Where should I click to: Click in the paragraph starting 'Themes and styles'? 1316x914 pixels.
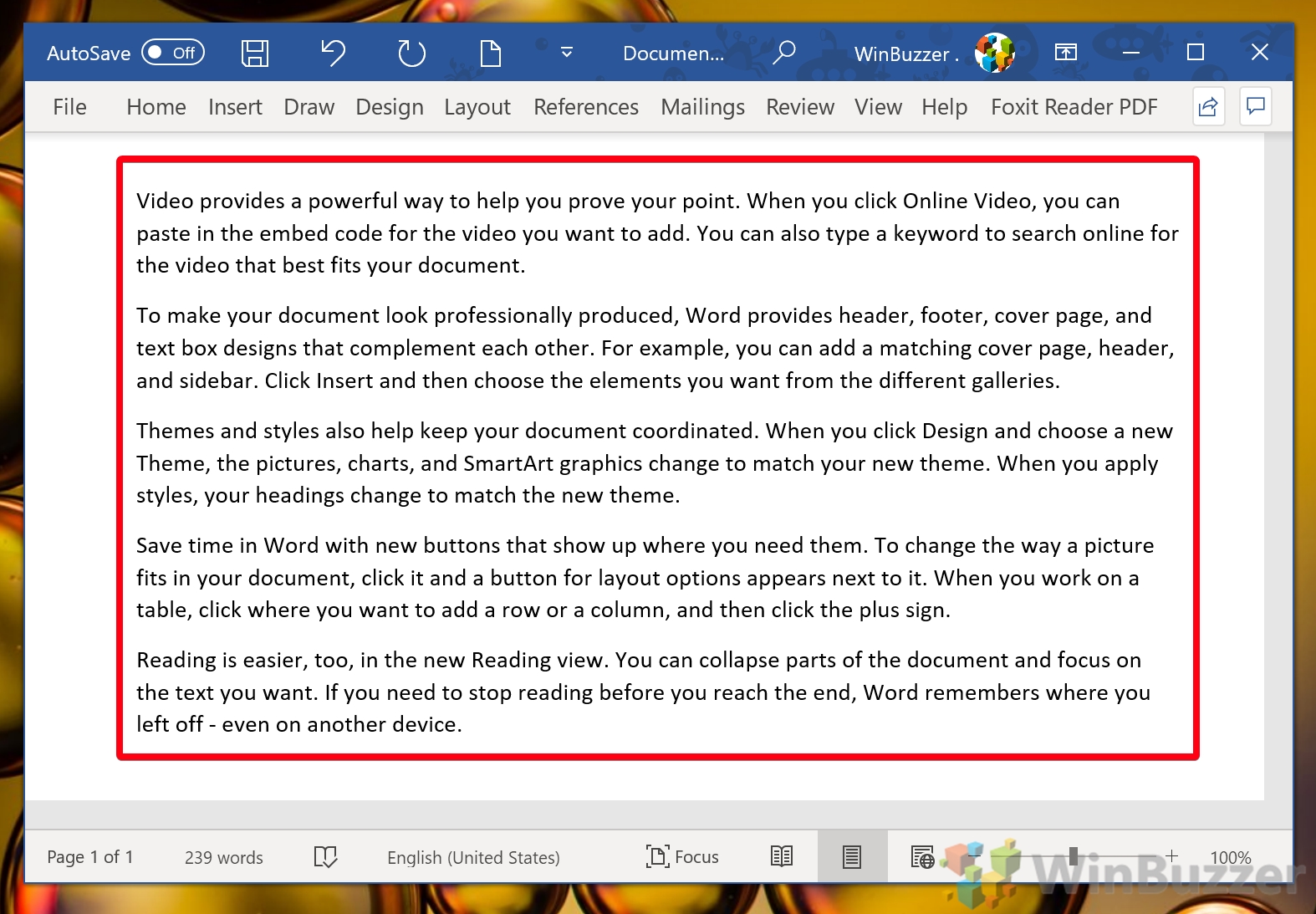click(655, 463)
